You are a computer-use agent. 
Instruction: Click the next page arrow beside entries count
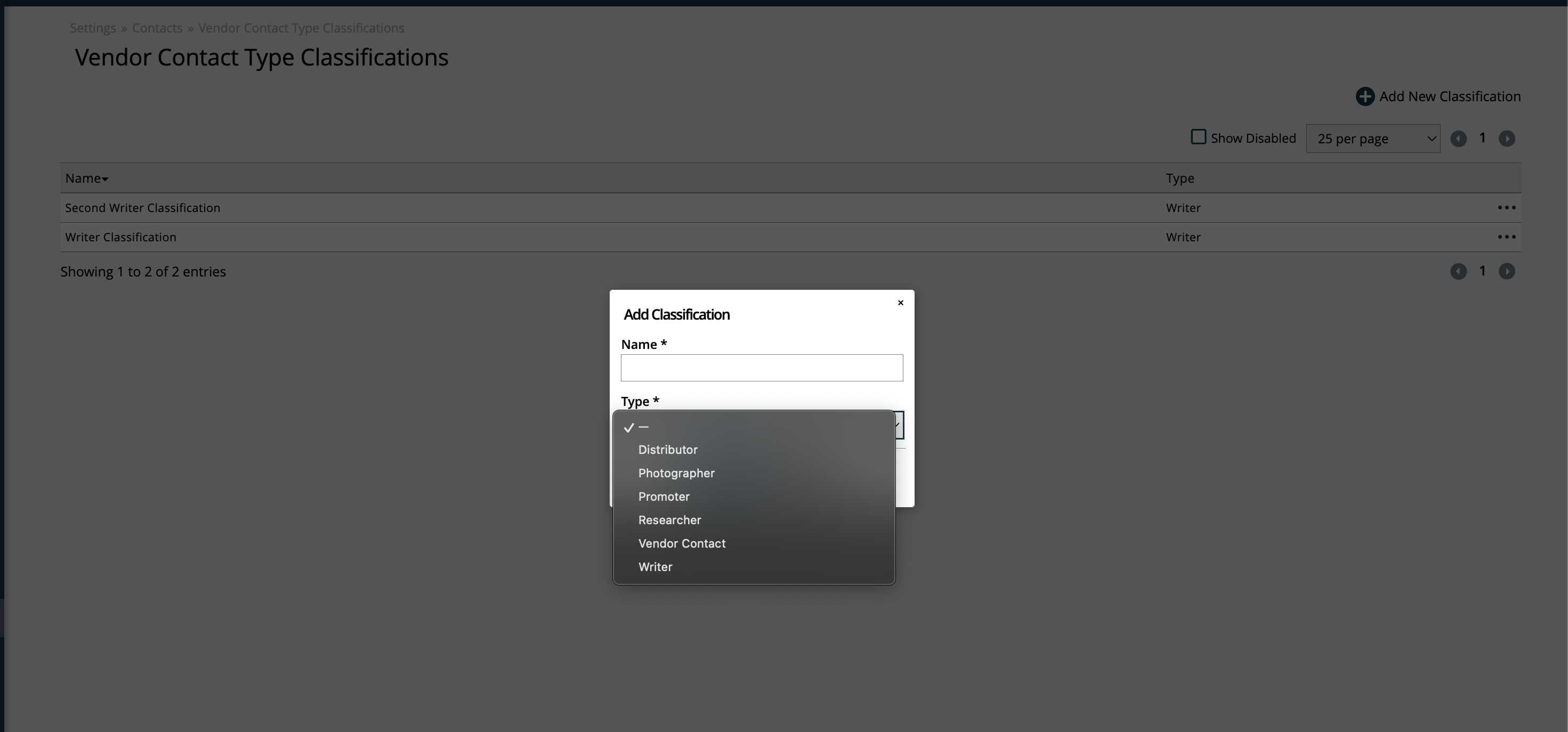pyautogui.click(x=1507, y=271)
